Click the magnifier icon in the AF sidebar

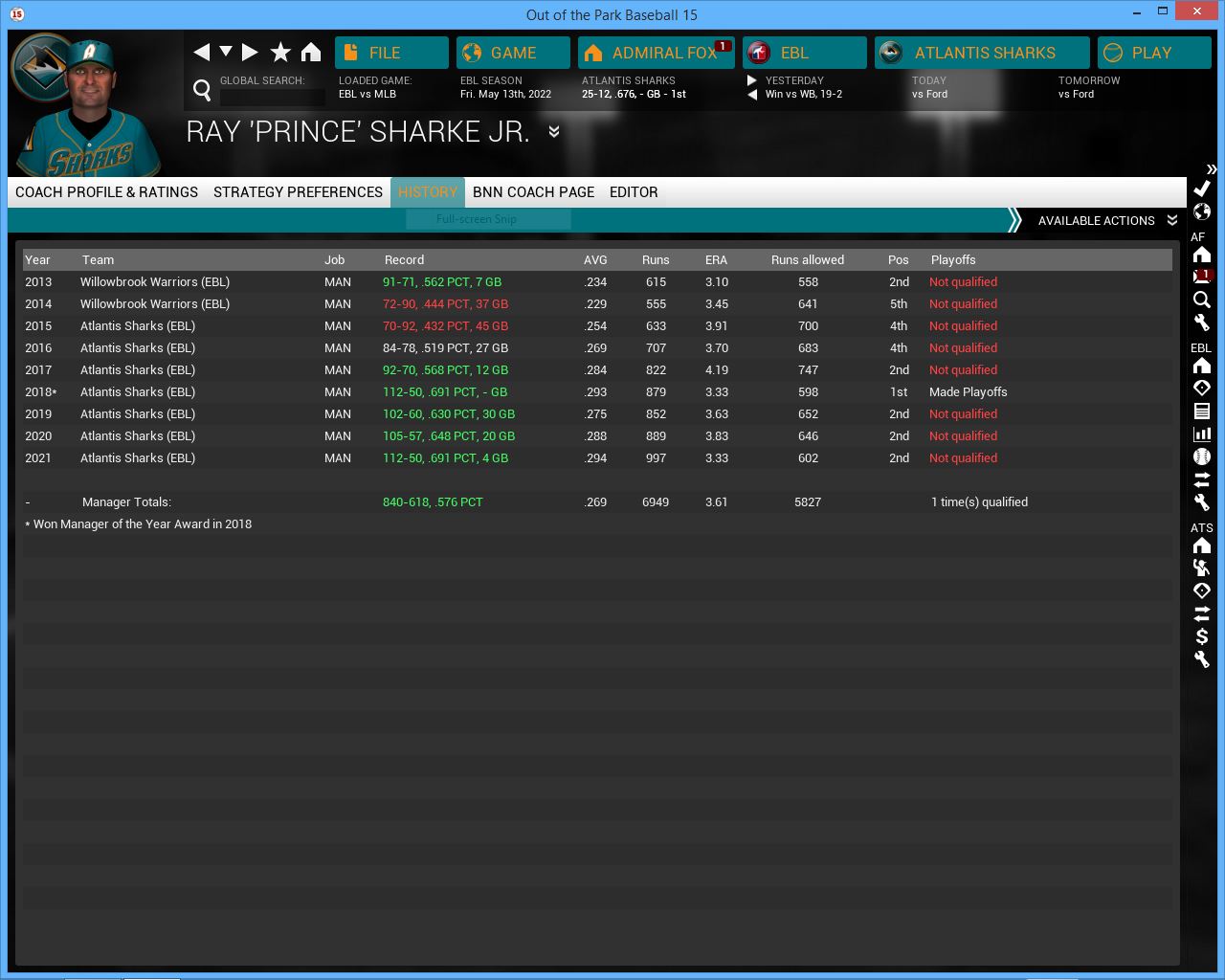(1202, 300)
